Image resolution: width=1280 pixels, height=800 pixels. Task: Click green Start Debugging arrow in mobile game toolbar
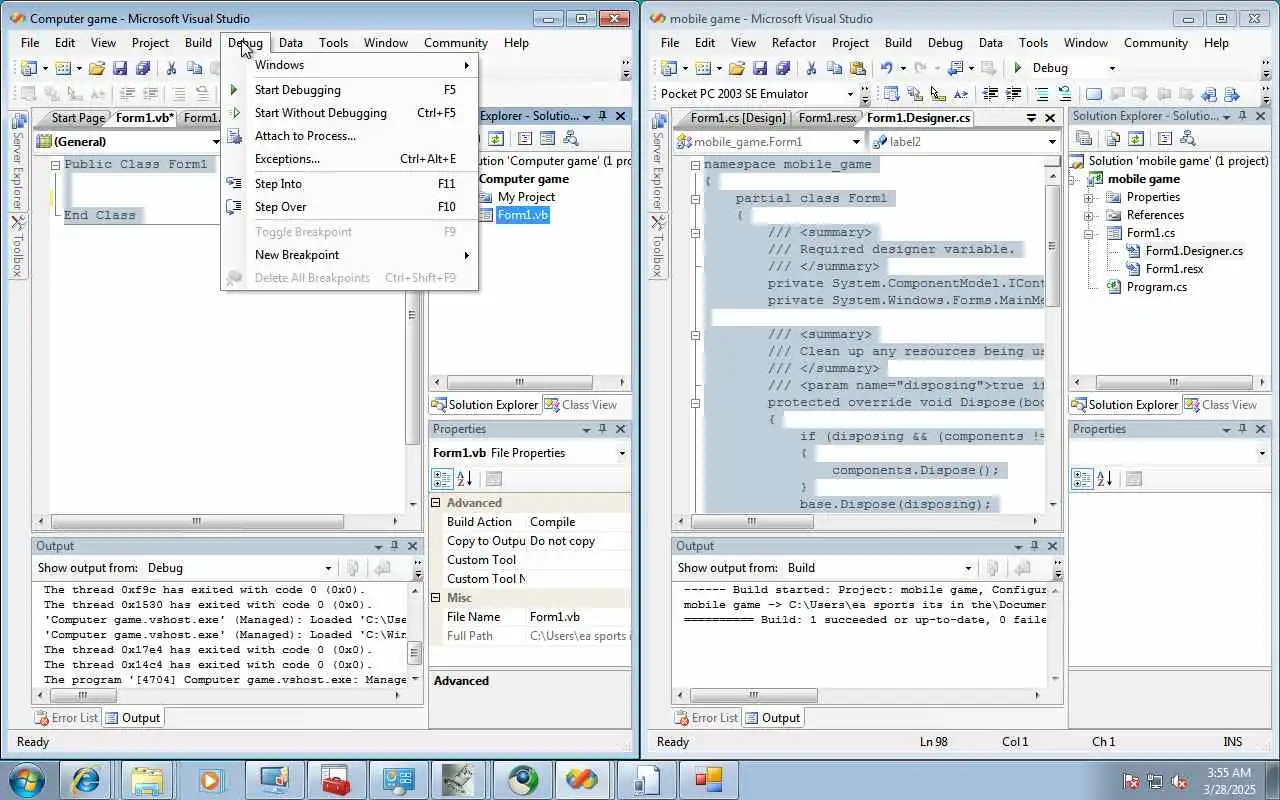(1018, 68)
